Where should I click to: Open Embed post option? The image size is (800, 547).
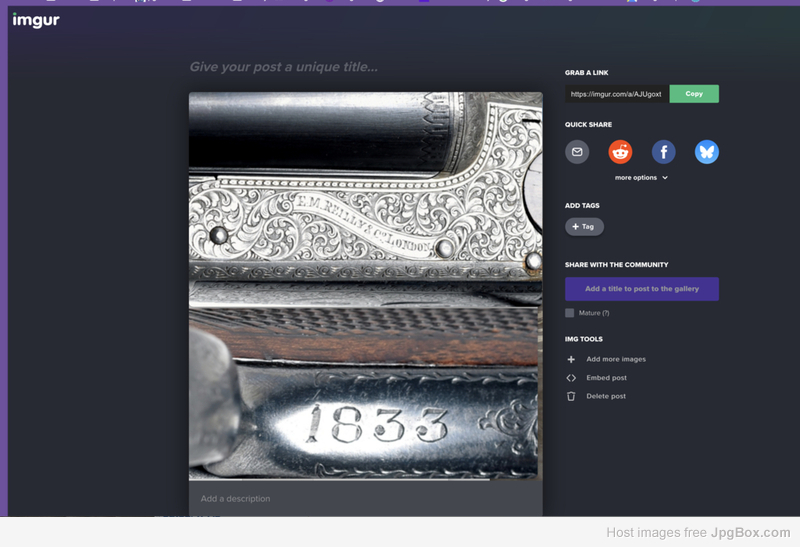pyautogui.click(x=606, y=378)
